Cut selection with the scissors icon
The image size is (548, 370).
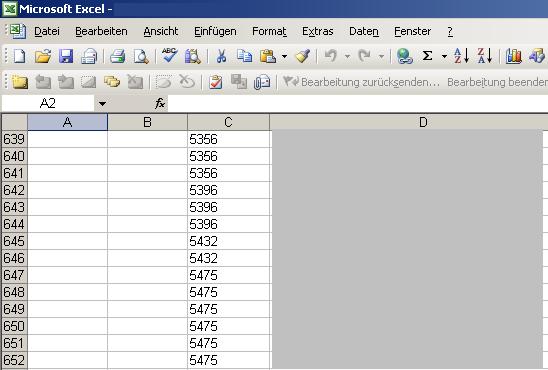pyautogui.click(x=221, y=56)
